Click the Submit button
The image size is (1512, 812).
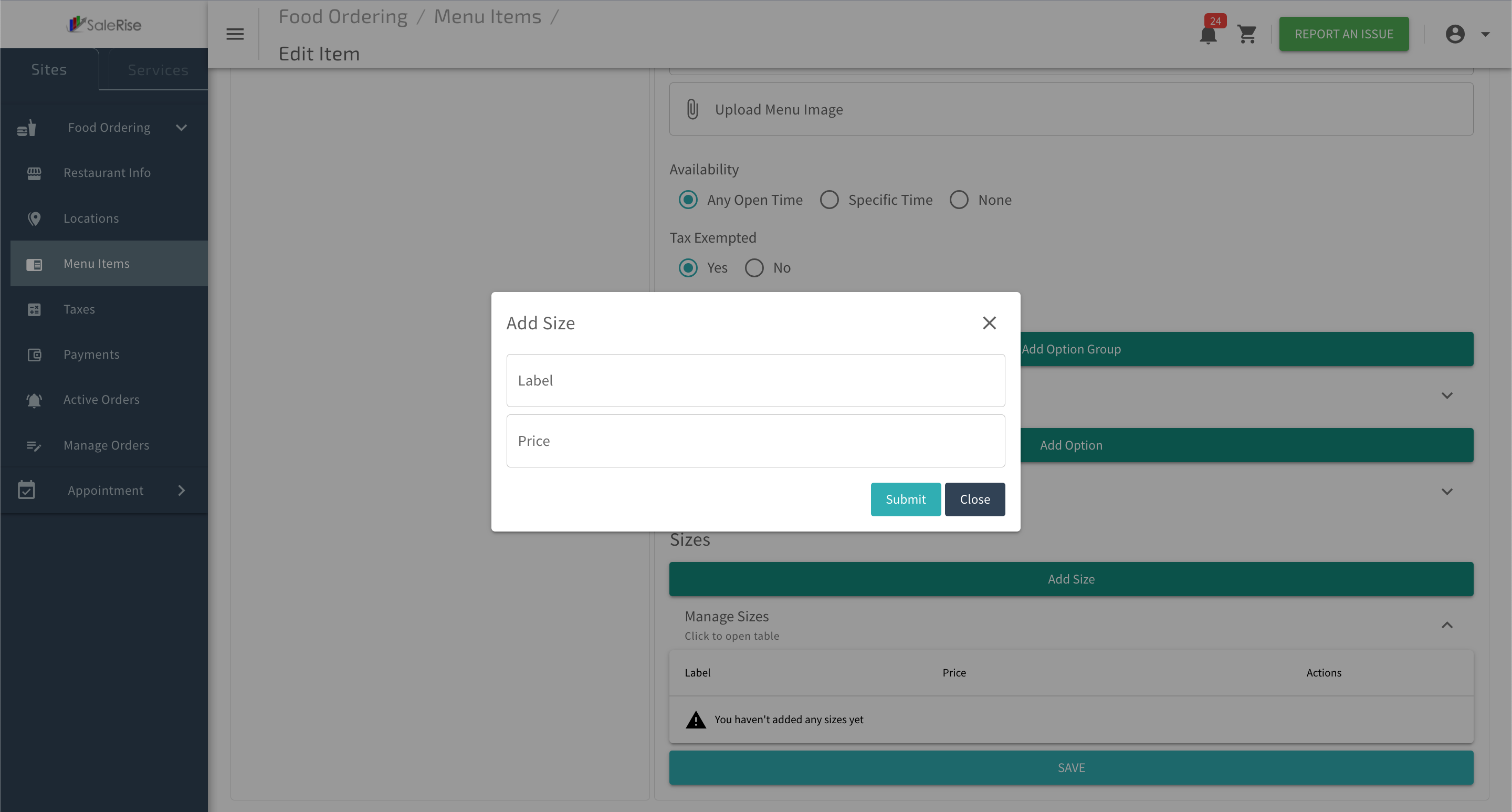906,499
